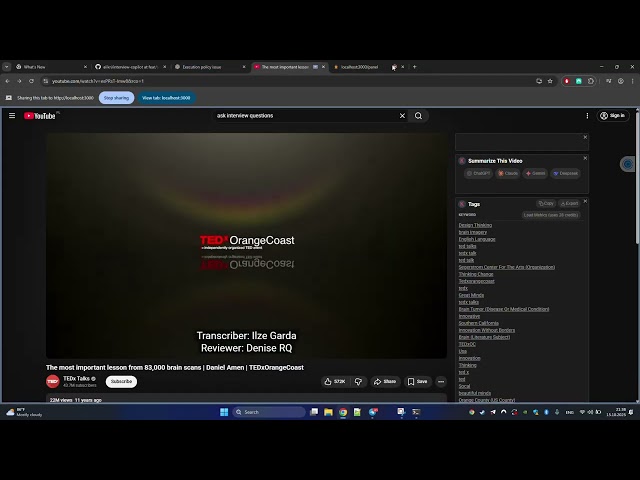Open the beautiful minds tag link
The height and width of the screenshot is (480, 640).
(475, 393)
